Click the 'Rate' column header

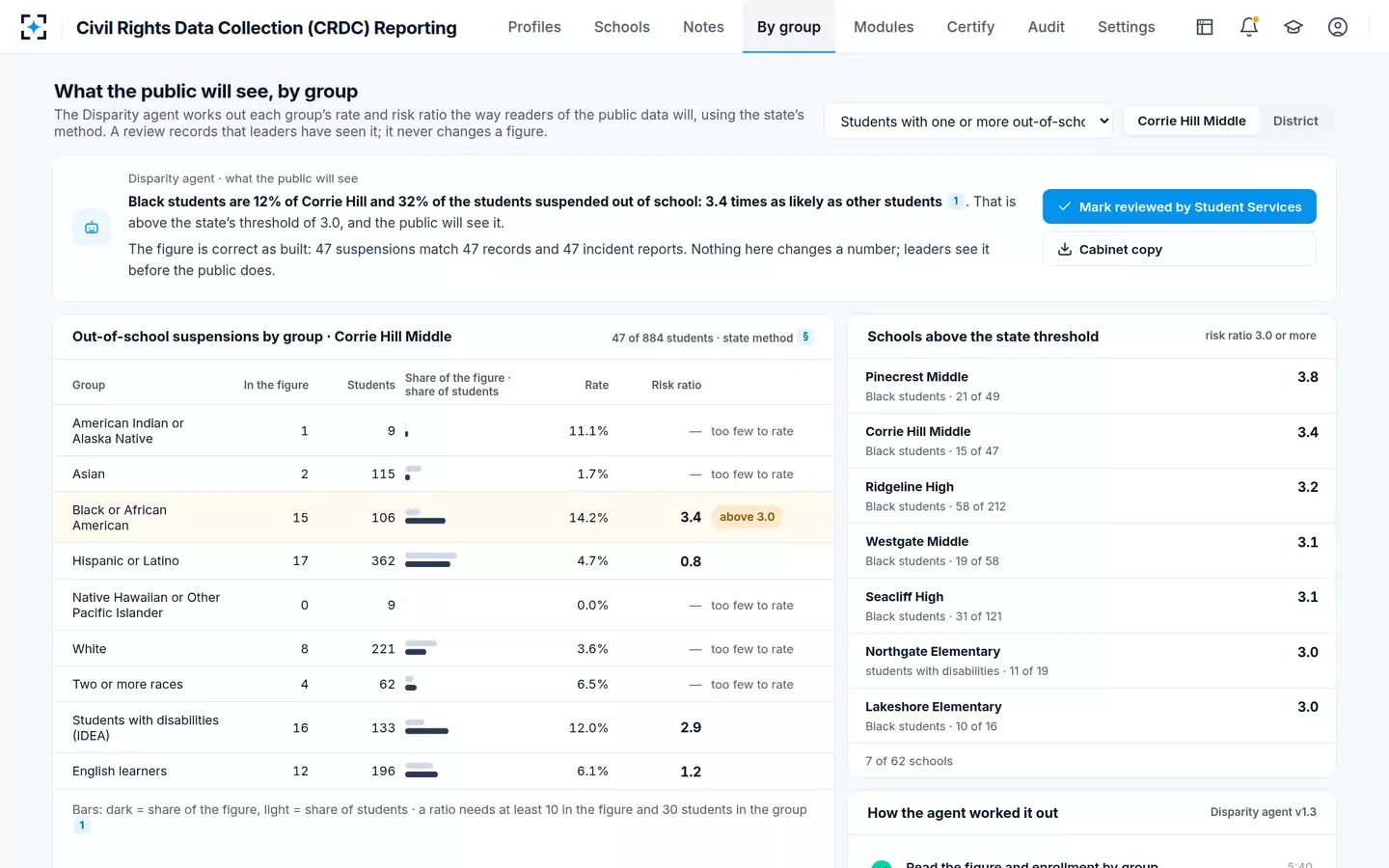[596, 385]
